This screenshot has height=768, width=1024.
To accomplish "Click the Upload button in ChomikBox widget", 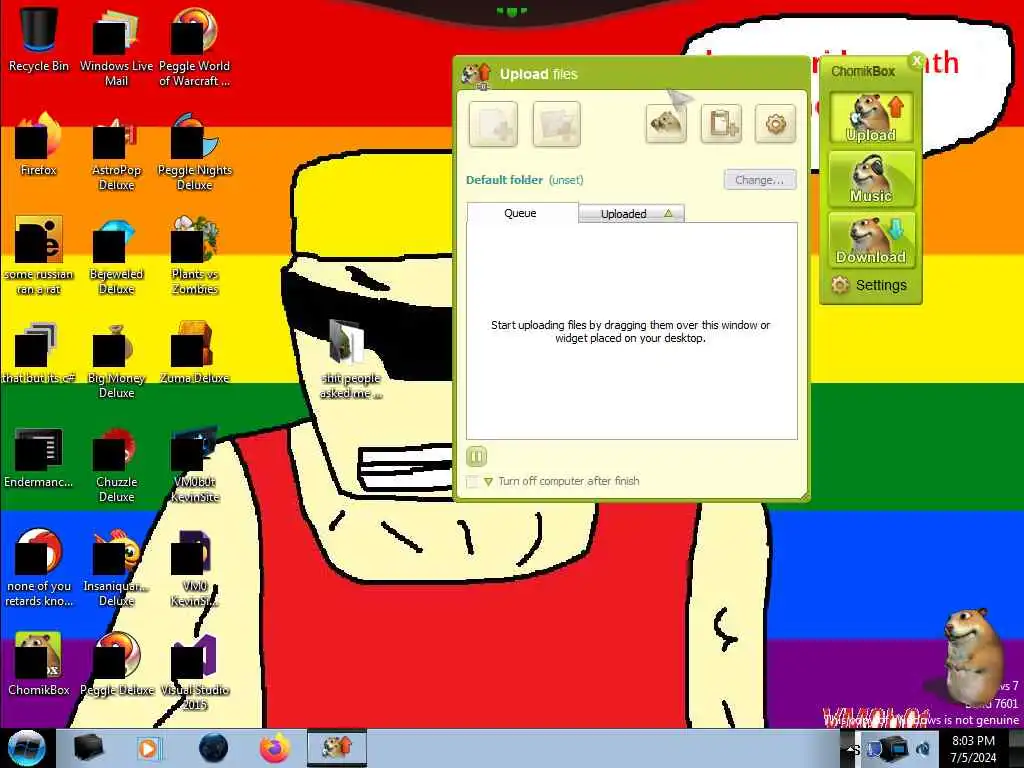I will 871,118.
